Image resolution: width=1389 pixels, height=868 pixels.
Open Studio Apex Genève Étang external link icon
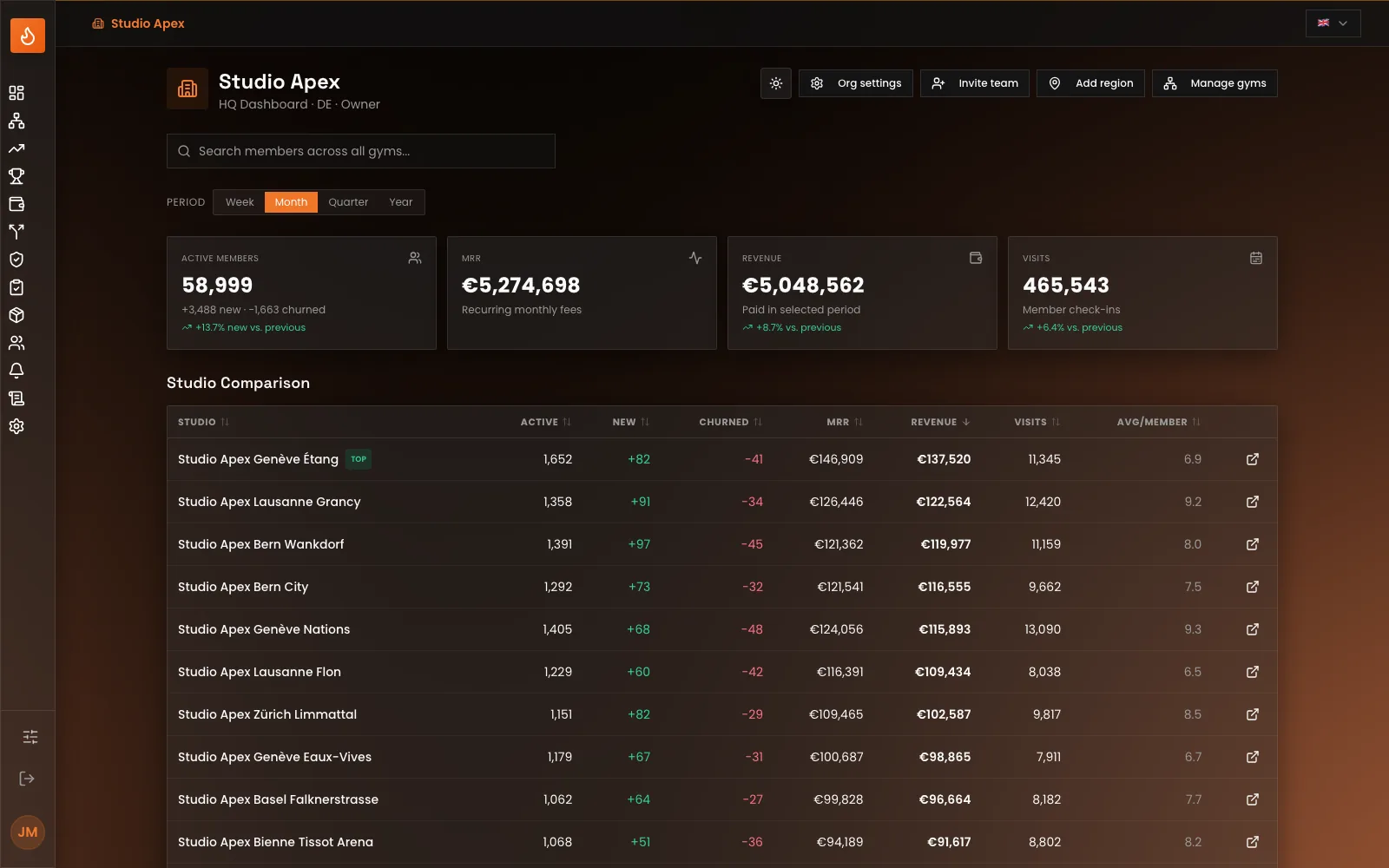(1253, 459)
